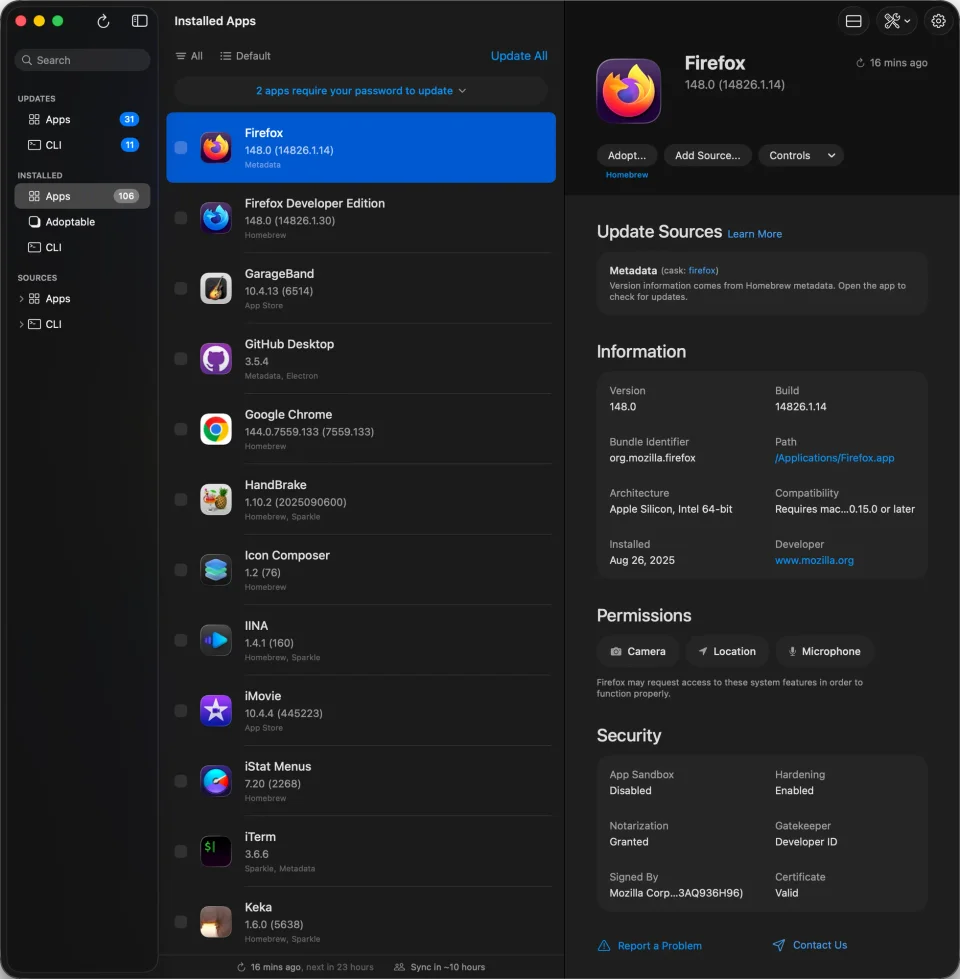The width and height of the screenshot is (960, 979).
Task: Select the Adoptable sidebar item
Action: coord(82,222)
